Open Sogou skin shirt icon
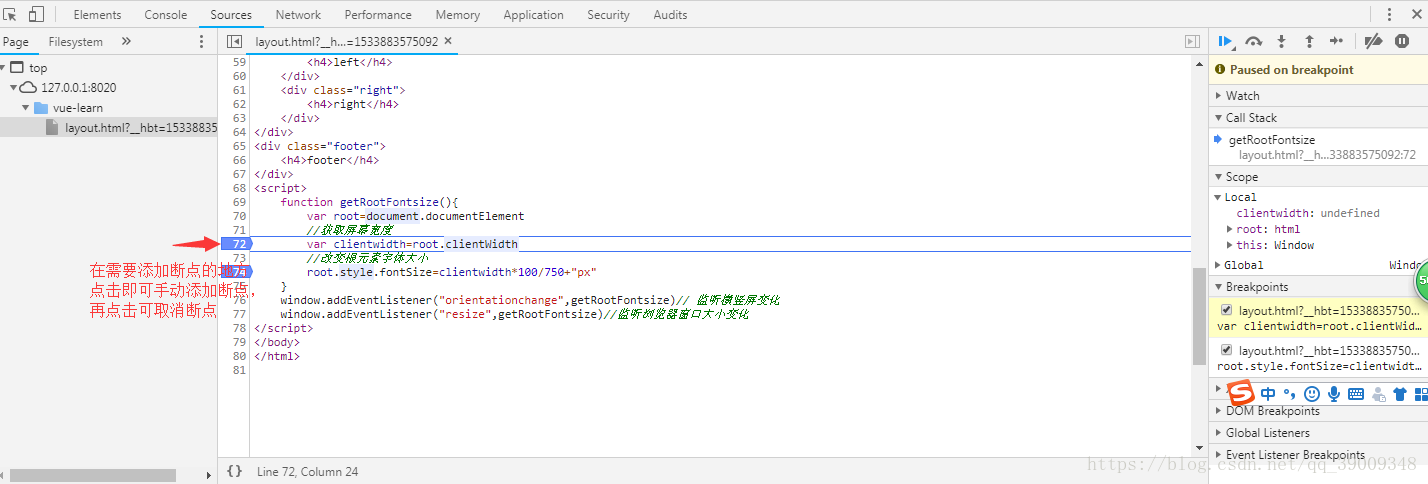1428x484 pixels. pos(1400,393)
